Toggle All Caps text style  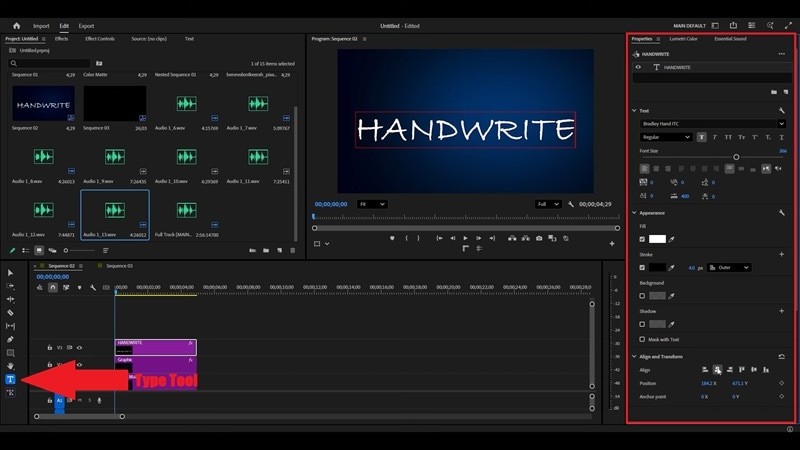[728, 137]
